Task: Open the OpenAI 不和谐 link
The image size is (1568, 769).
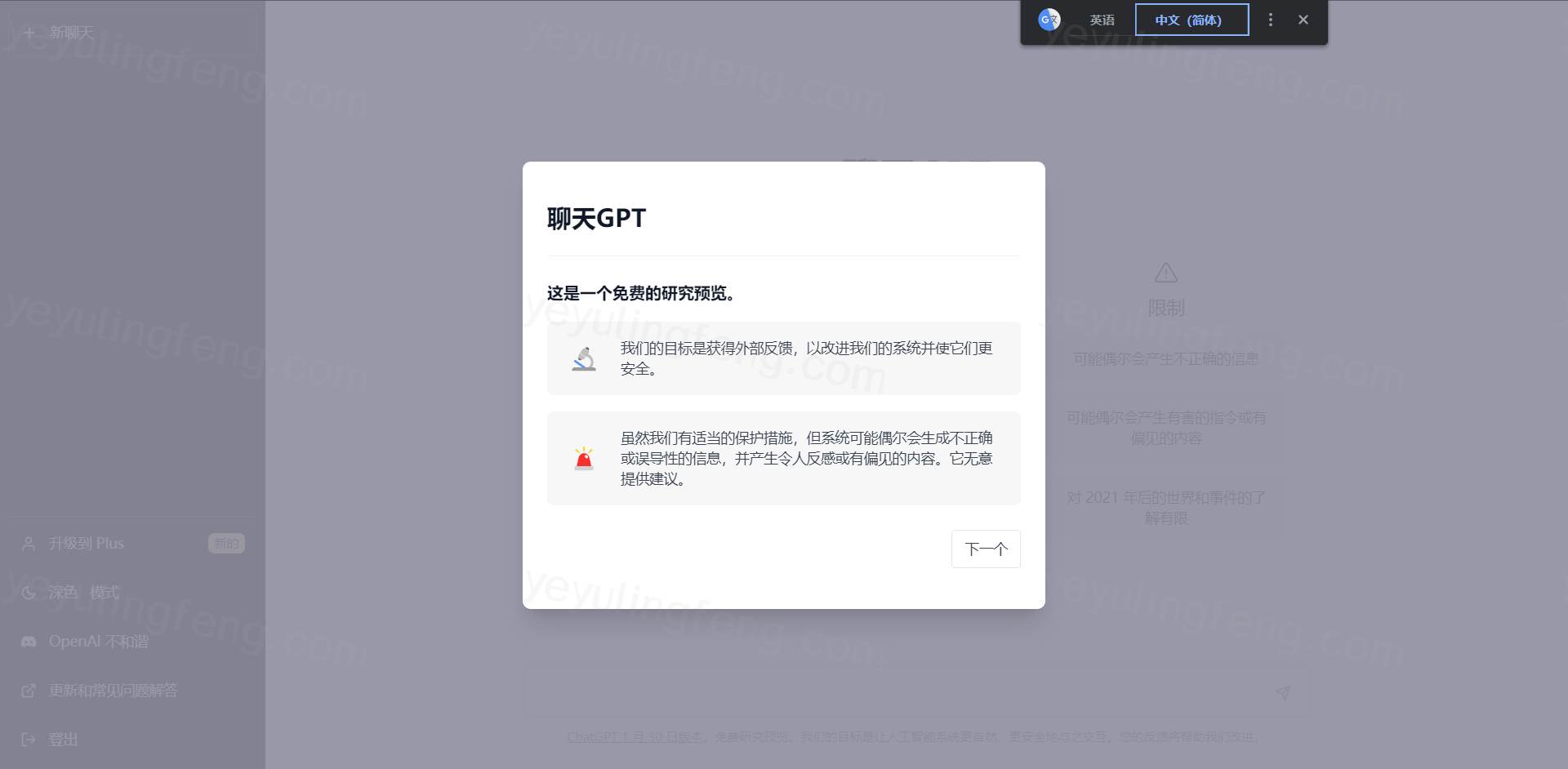Action: (x=133, y=642)
